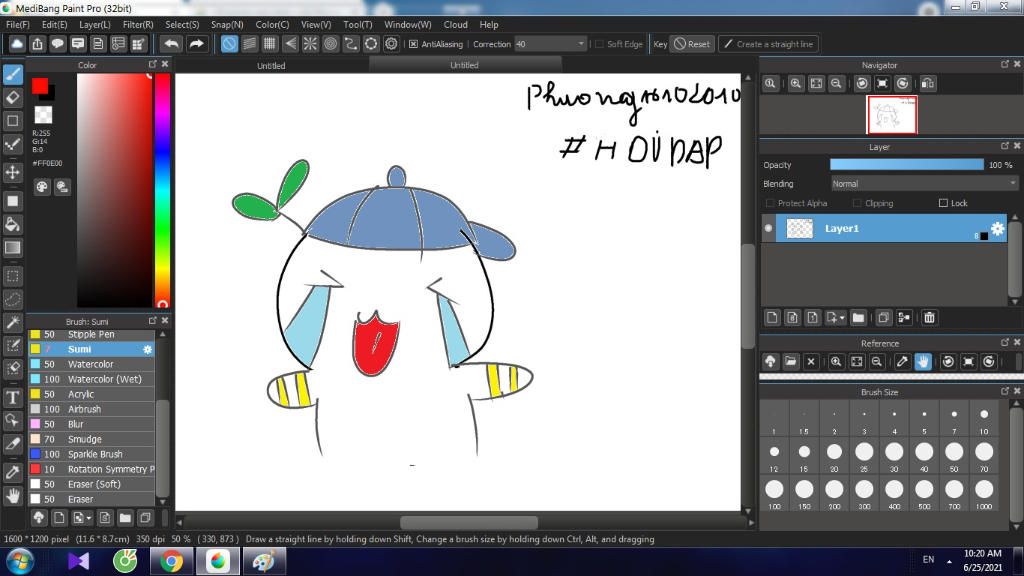This screenshot has height=576, width=1024.
Task: Hide Layer1 with visibility dot
Action: tap(768, 228)
